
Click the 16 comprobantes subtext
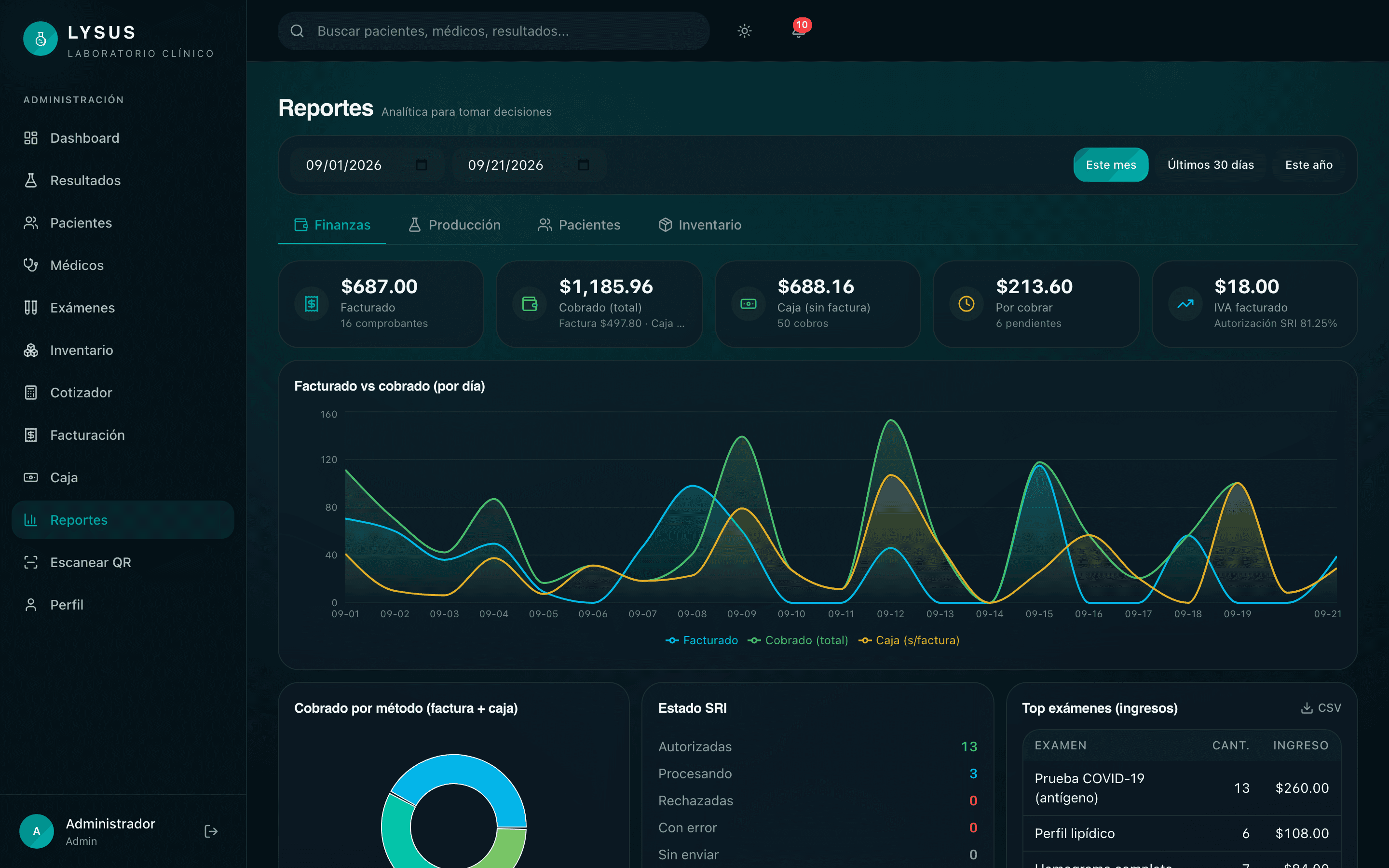pos(384,323)
